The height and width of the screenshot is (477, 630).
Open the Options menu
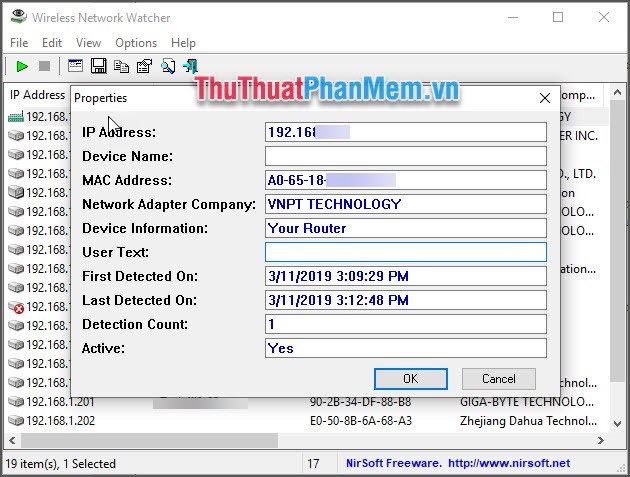point(136,43)
